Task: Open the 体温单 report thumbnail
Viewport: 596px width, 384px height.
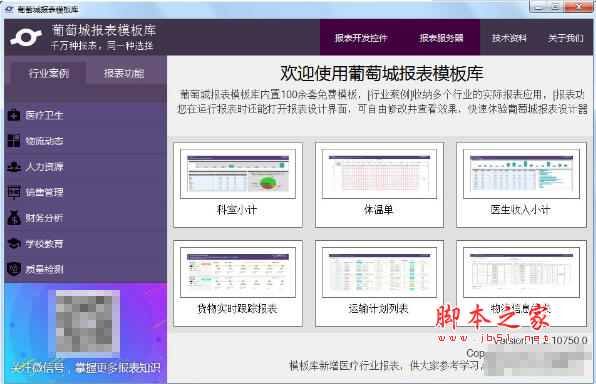Action: (379, 174)
